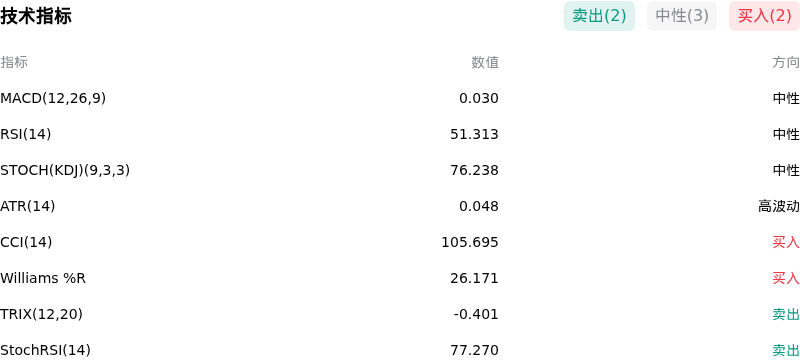
Task: Open the CCI(14) indicator row
Action: (x=400, y=242)
